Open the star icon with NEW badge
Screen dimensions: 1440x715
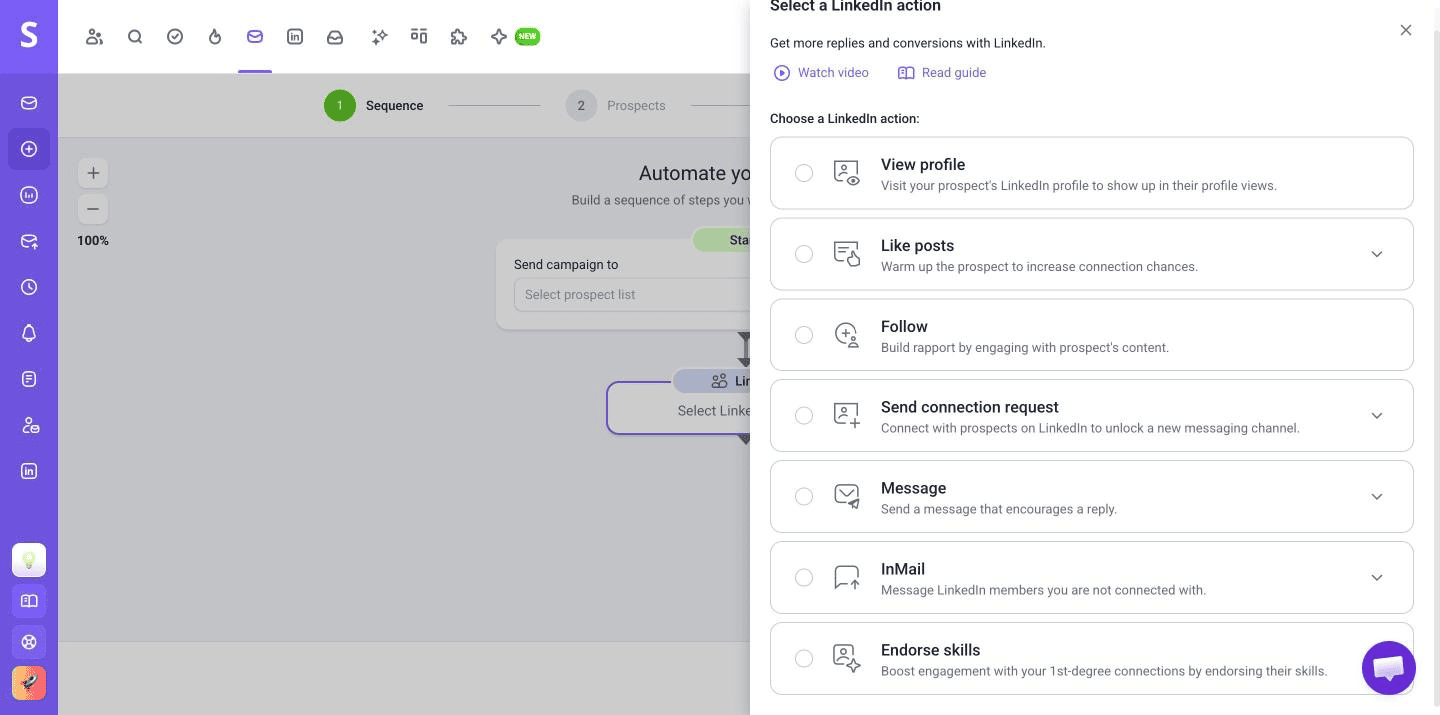click(x=514, y=37)
